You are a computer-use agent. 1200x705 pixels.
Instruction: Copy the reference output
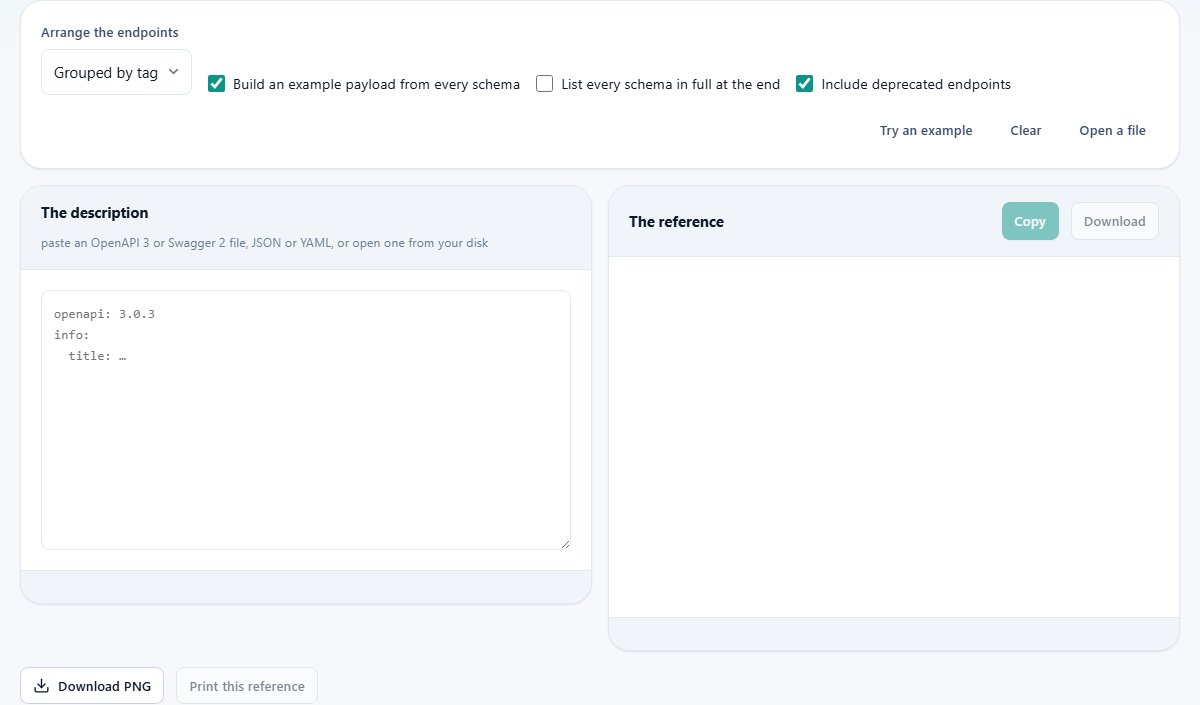(1030, 221)
